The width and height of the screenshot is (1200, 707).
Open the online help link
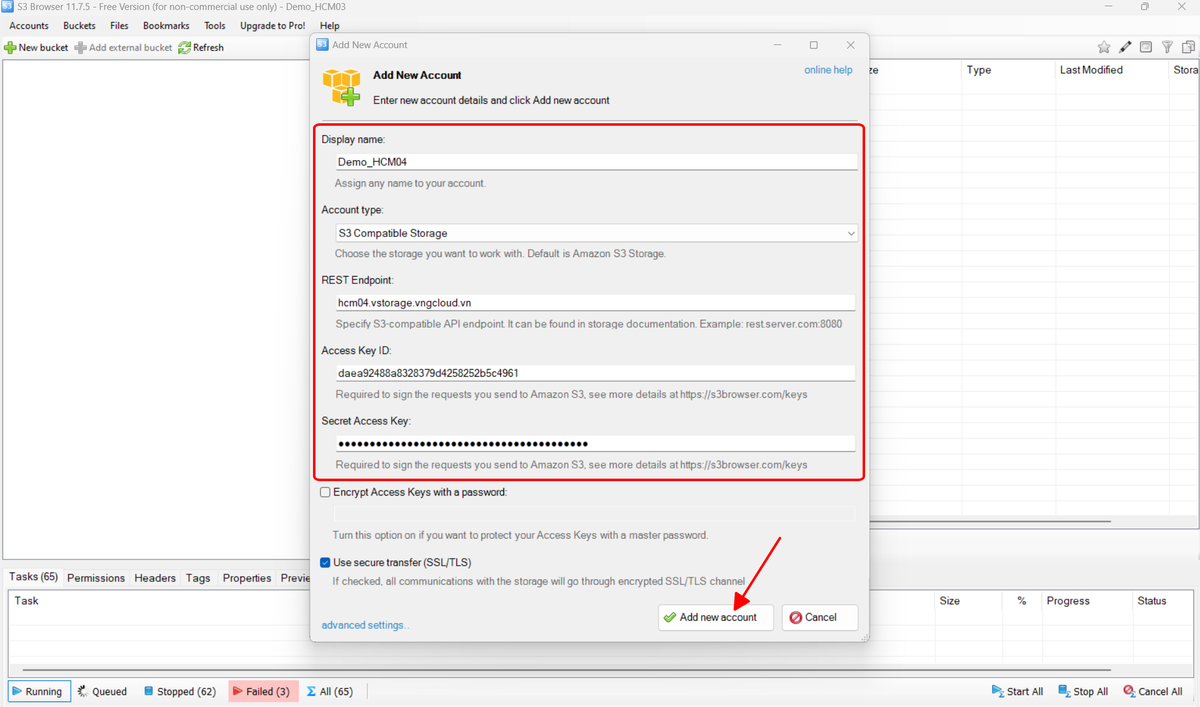828,70
